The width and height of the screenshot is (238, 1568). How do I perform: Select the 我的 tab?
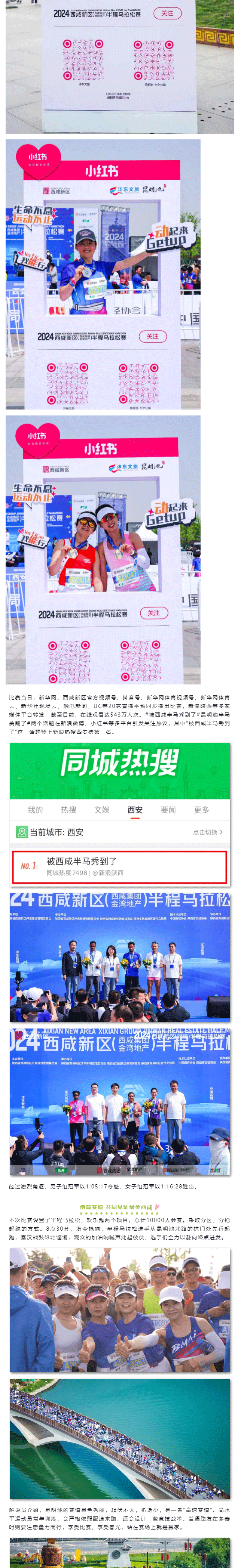pyautogui.click(x=36, y=810)
